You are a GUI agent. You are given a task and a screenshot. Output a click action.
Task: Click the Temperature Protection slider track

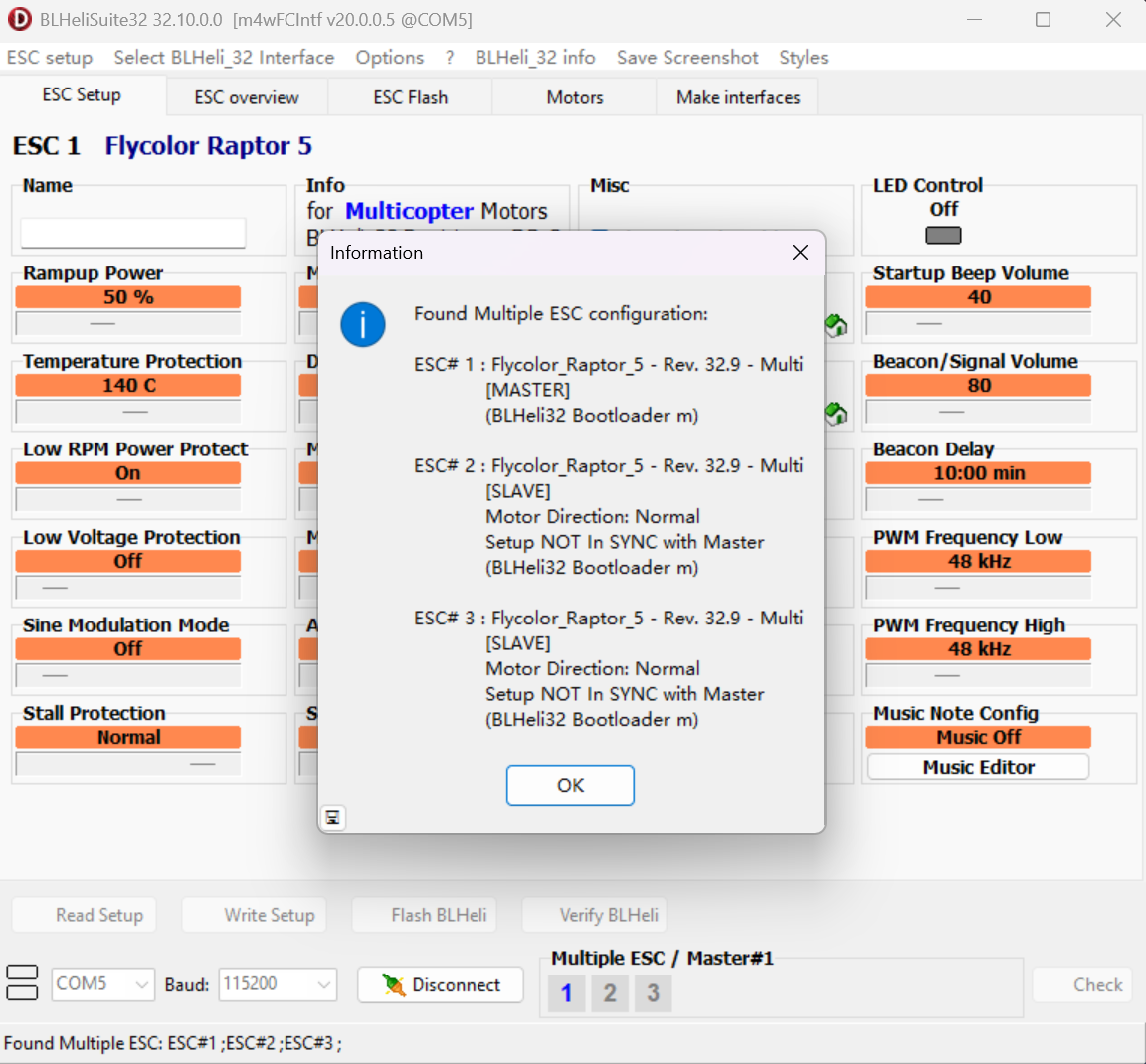(x=128, y=412)
